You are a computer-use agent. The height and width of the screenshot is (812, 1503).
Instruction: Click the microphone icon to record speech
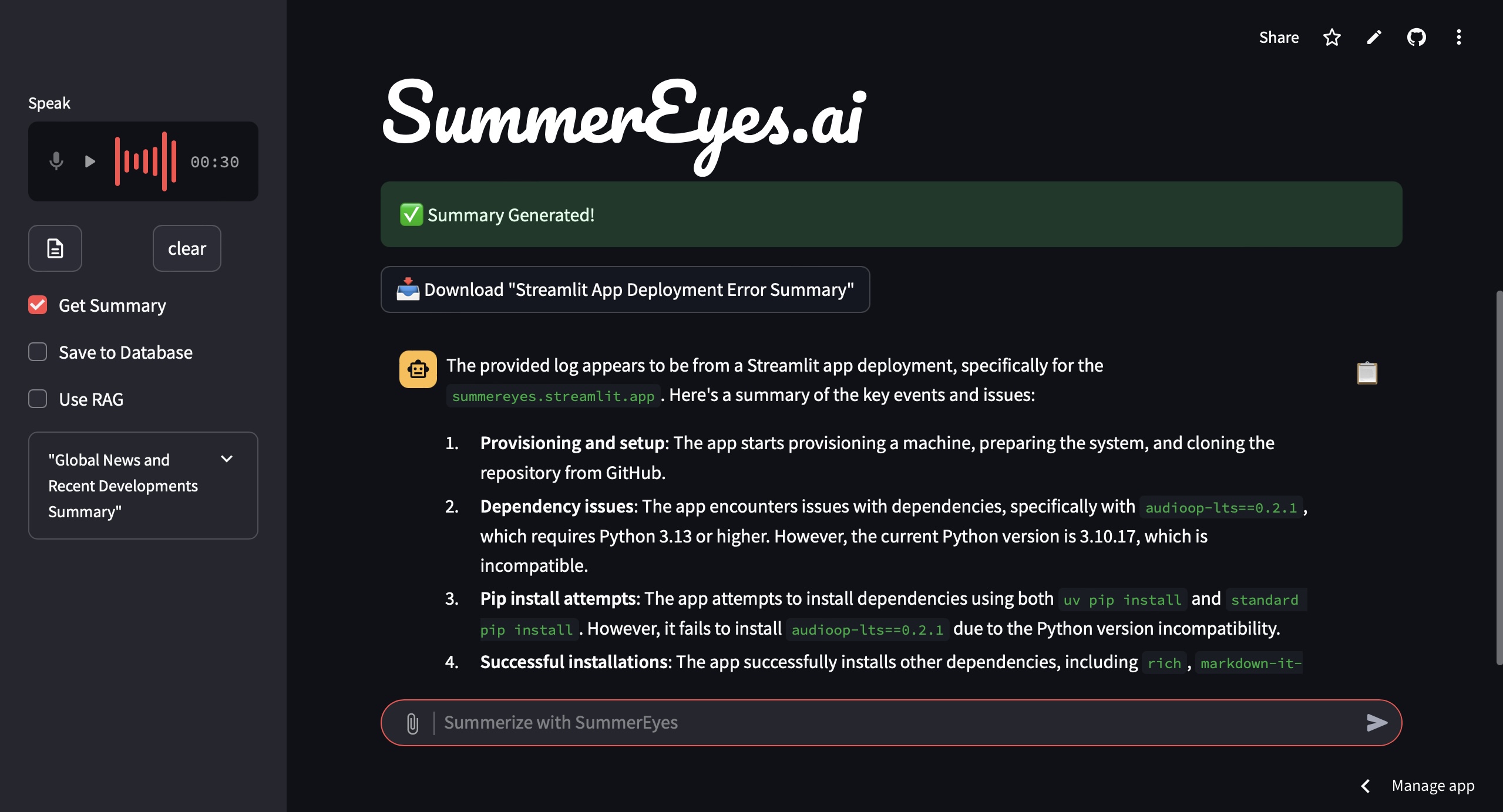(x=56, y=161)
